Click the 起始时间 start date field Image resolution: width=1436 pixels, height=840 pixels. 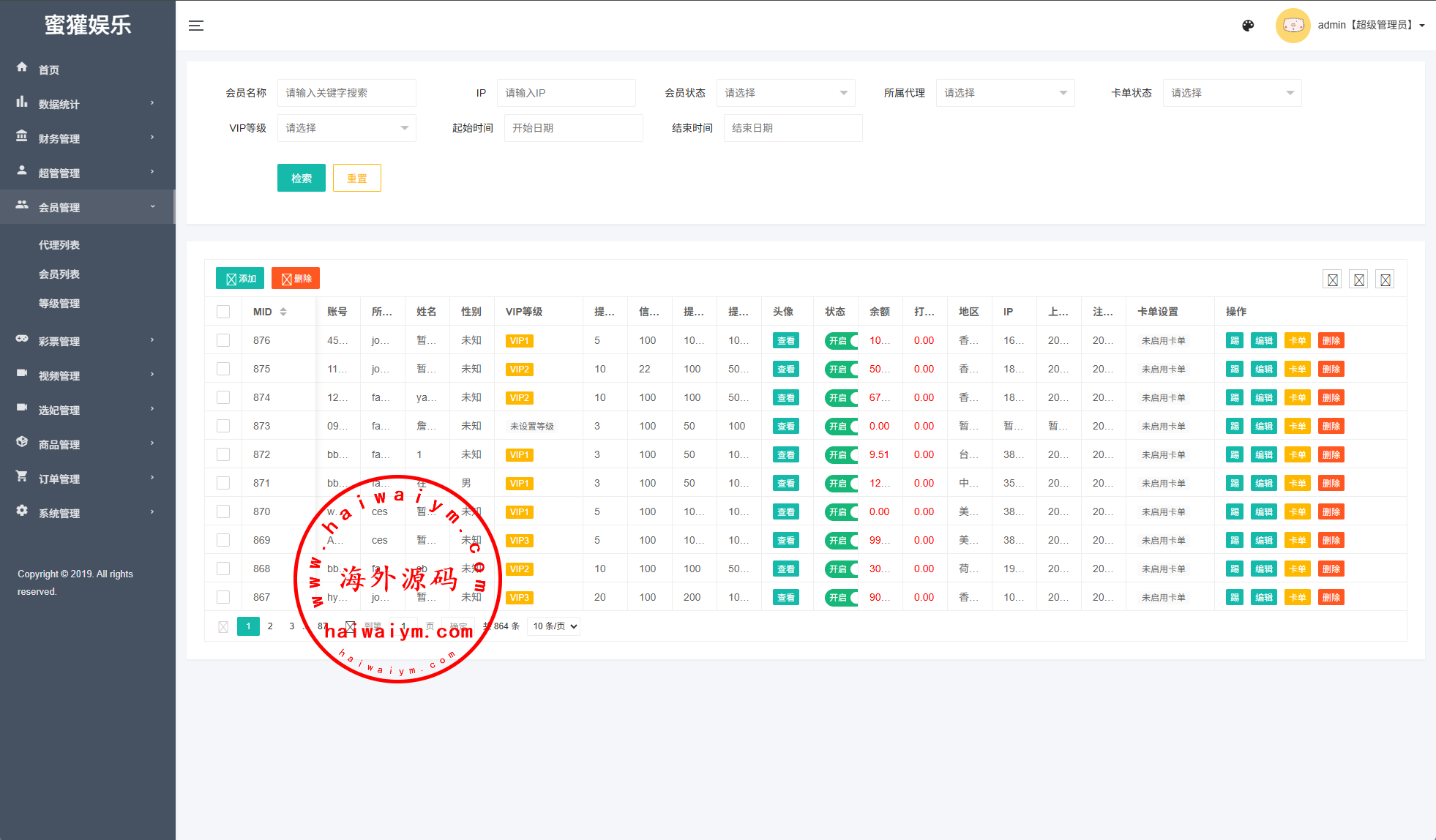(573, 128)
